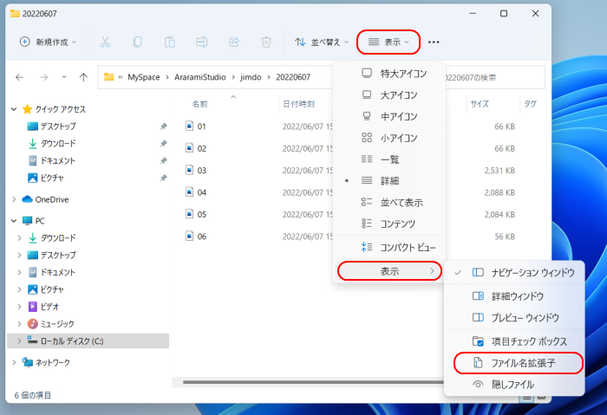Click the Share icon in toolbar

point(234,42)
